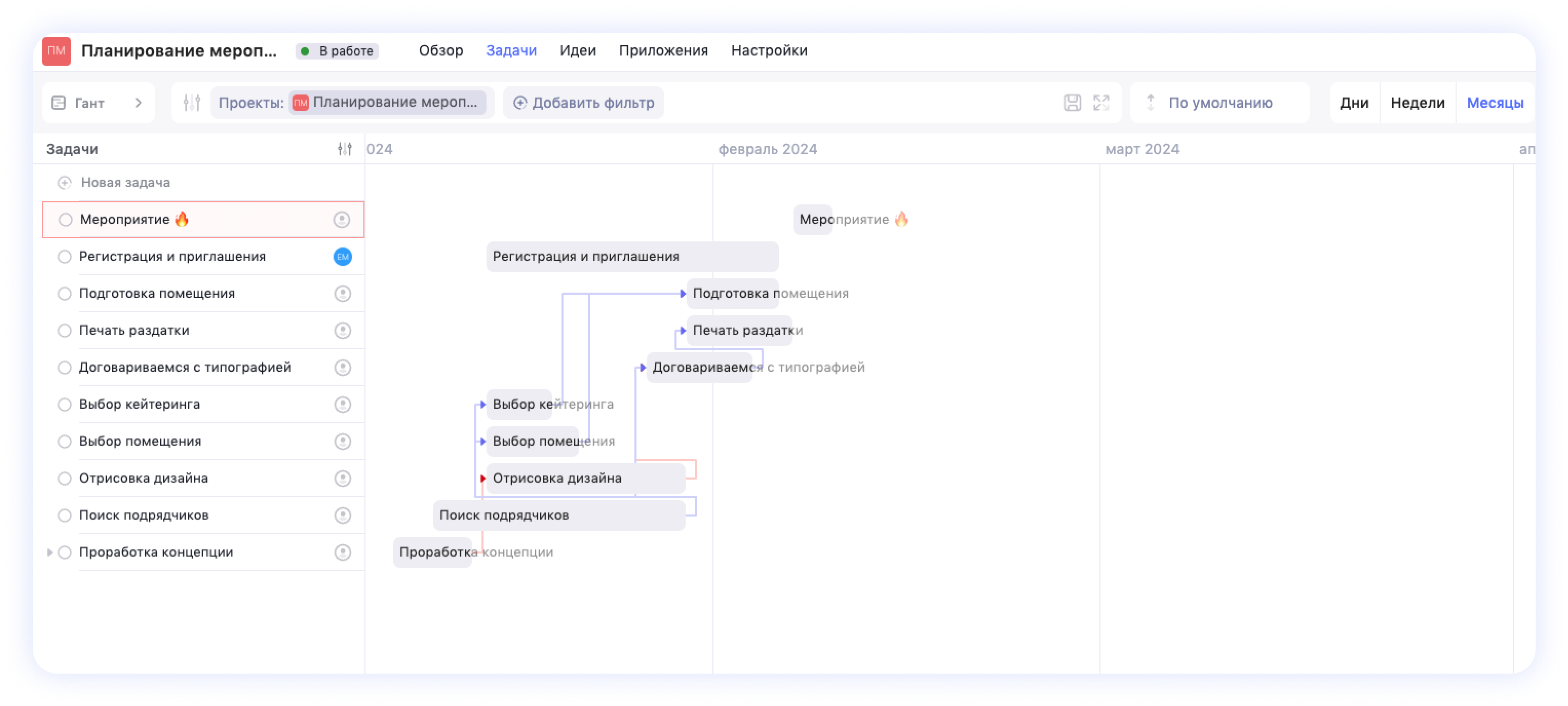Screen dimensions: 1568x706
Task: Mark Подготовка помещения as complete
Action: point(65,294)
